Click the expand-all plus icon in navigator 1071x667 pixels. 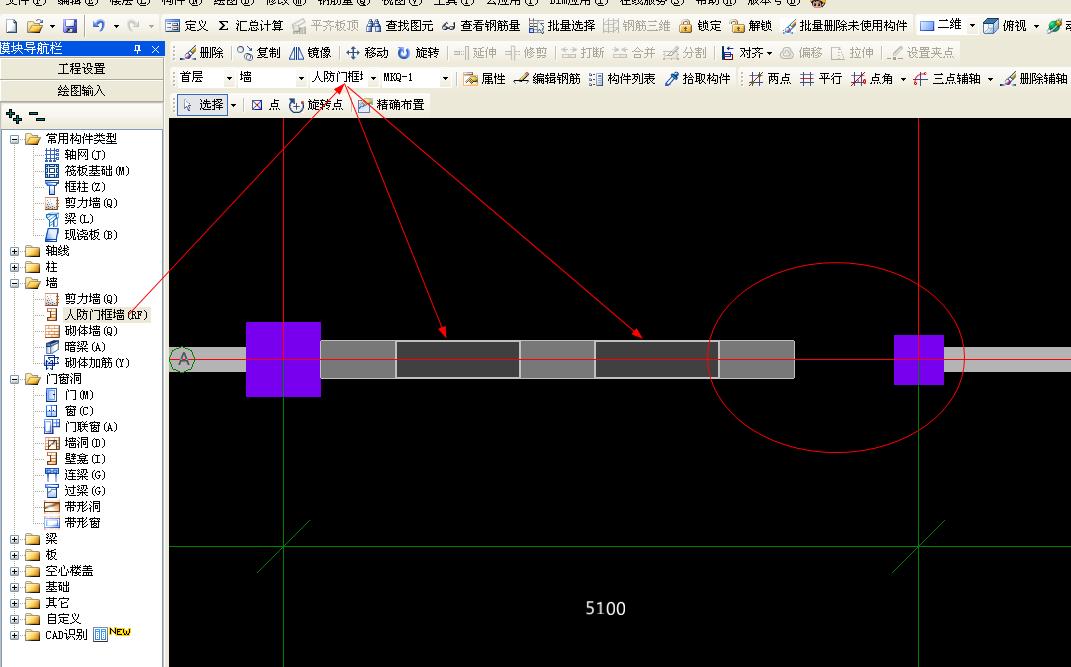[x=14, y=116]
